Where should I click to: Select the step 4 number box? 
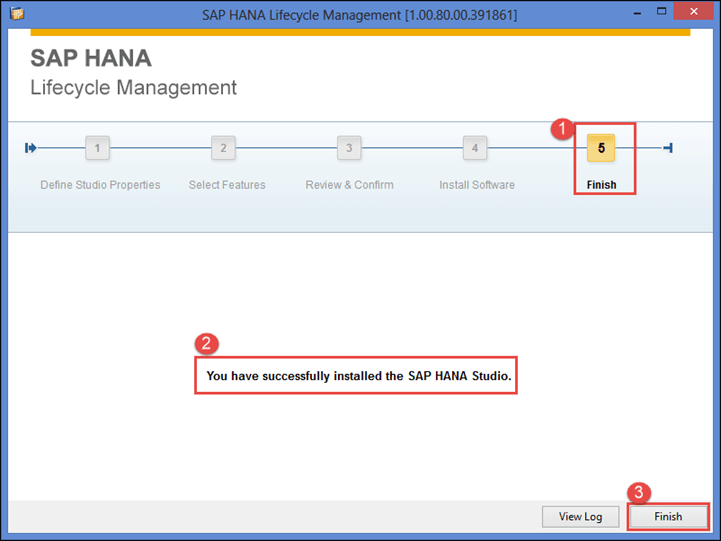pos(475,148)
